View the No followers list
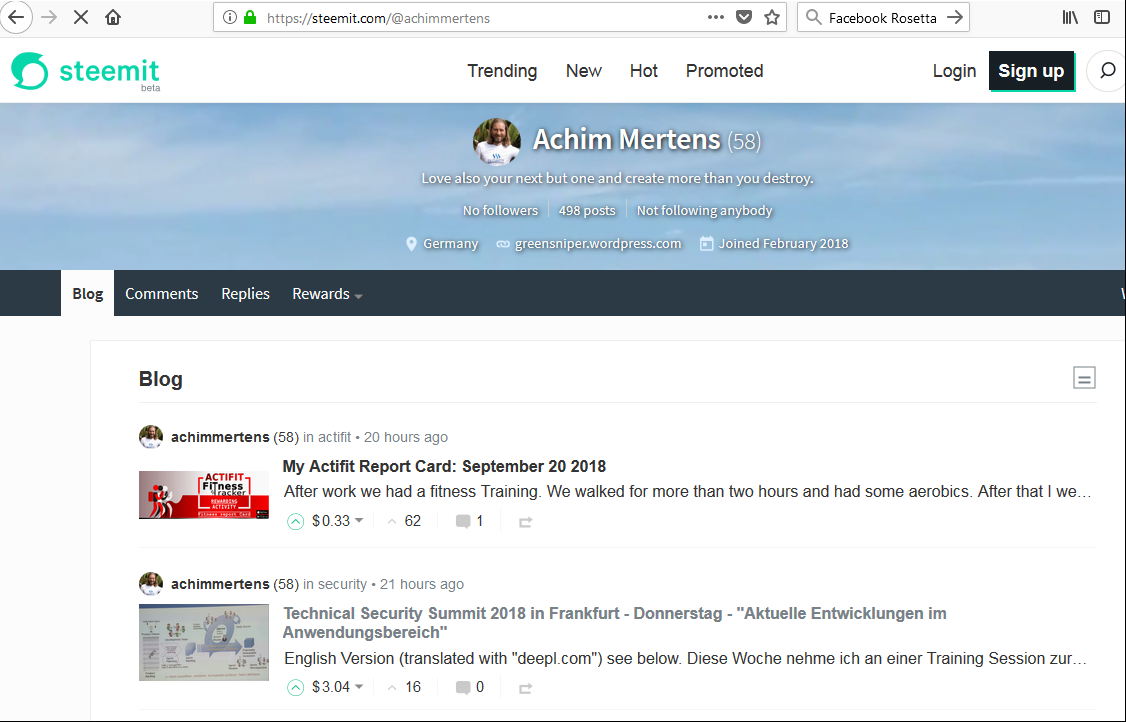 501,210
